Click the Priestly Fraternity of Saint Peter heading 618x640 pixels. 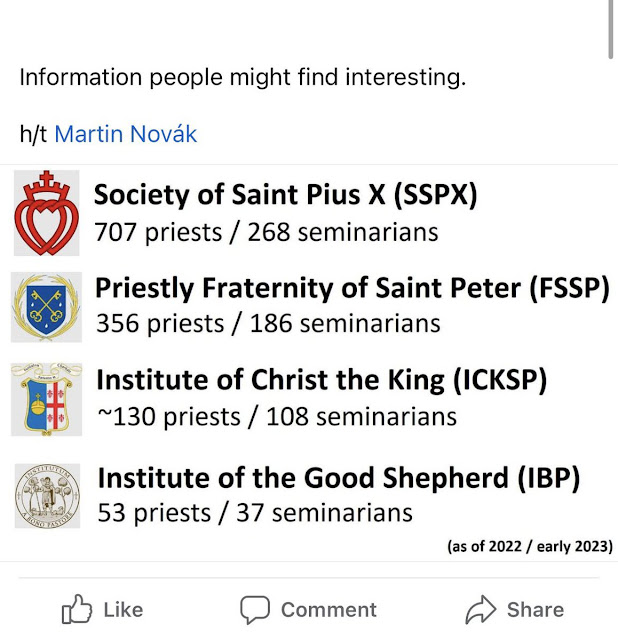point(352,288)
